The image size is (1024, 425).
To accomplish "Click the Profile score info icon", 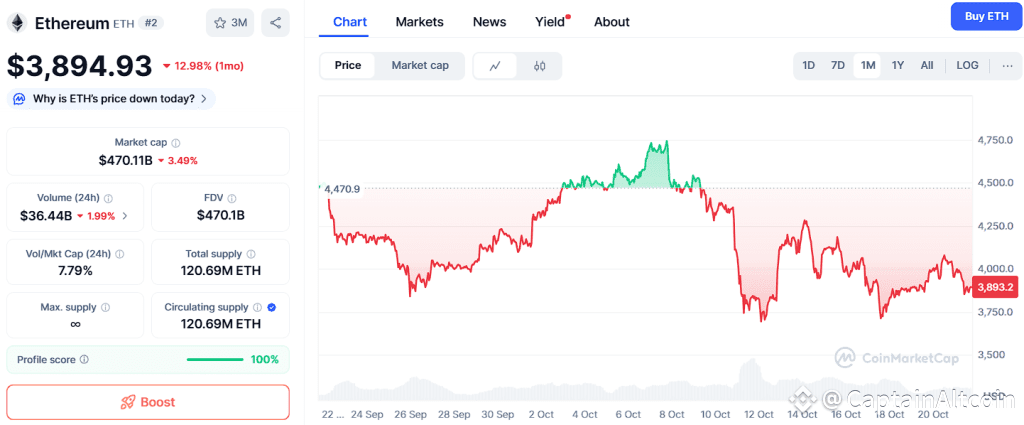I will (84, 360).
